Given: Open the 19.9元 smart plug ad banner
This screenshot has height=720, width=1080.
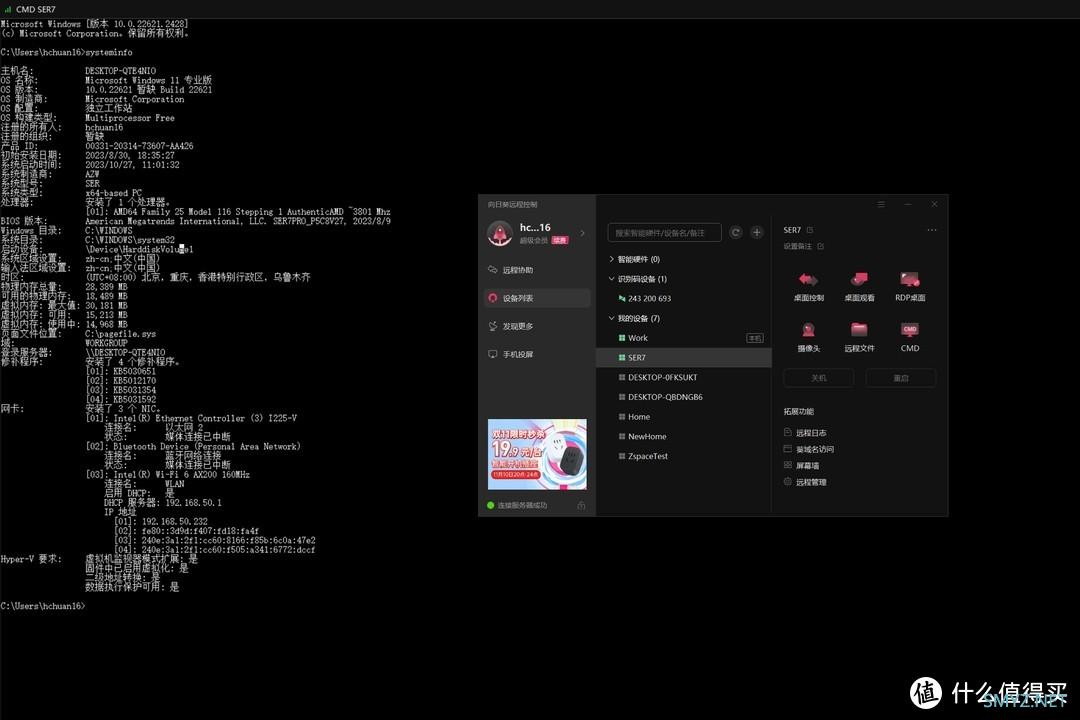Looking at the screenshot, I should click(x=537, y=454).
